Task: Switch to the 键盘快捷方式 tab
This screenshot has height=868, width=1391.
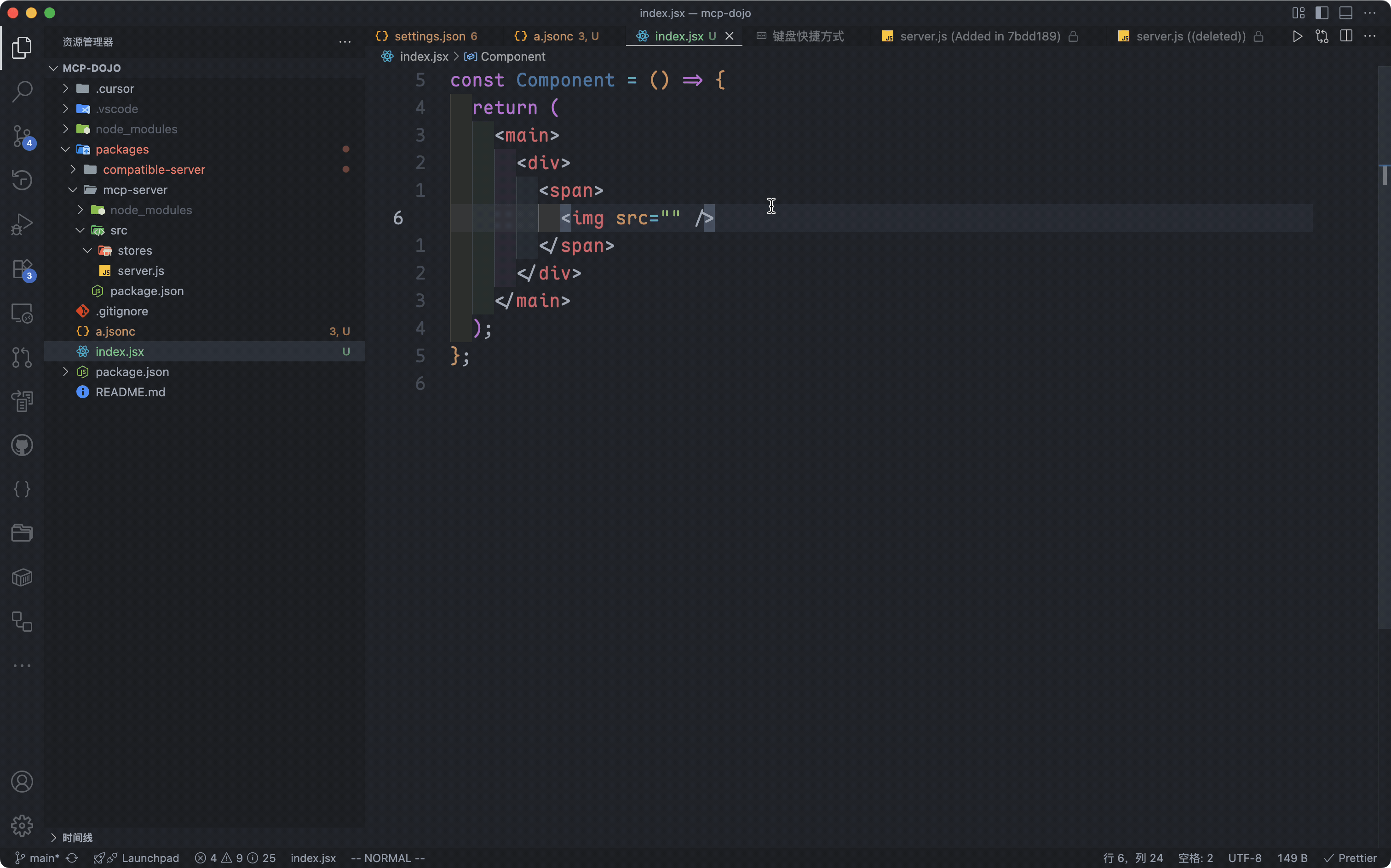Action: 807,36
